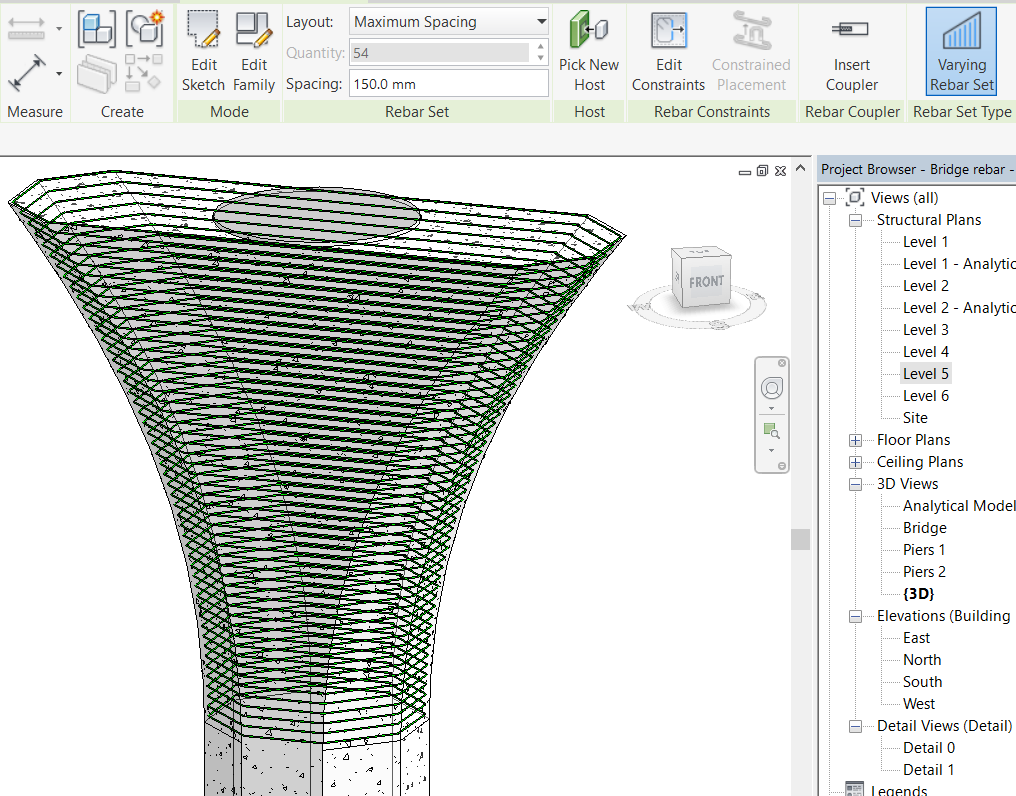
Task: Expand the Floor Plans tree node
Action: (855, 439)
